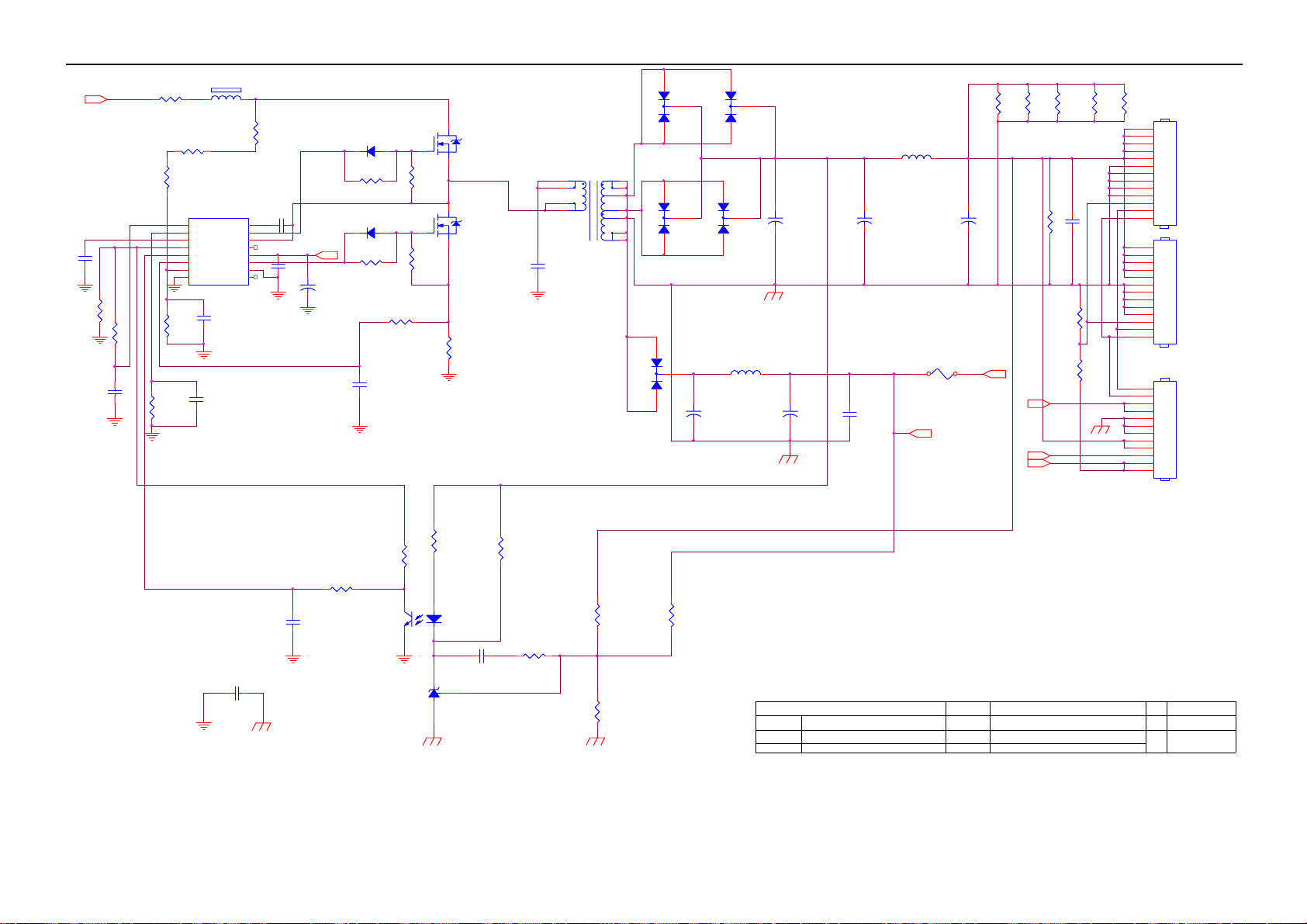Viewport: 1307px width, 924px height.
Task: Click the inductor on the main output rail
Action: (x=916, y=157)
